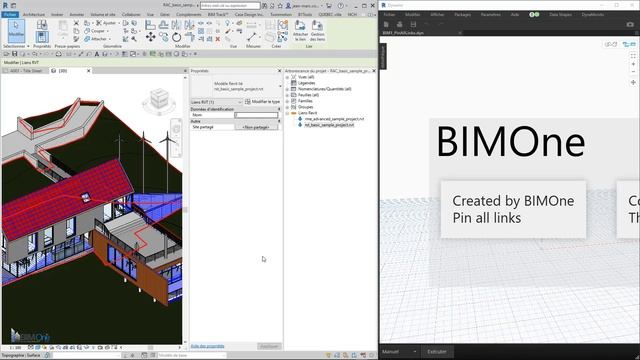This screenshot has width=640, height=360.
Task: Select the Modifier tool in Revit ribbon
Action: pyautogui.click(x=16, y=30)
